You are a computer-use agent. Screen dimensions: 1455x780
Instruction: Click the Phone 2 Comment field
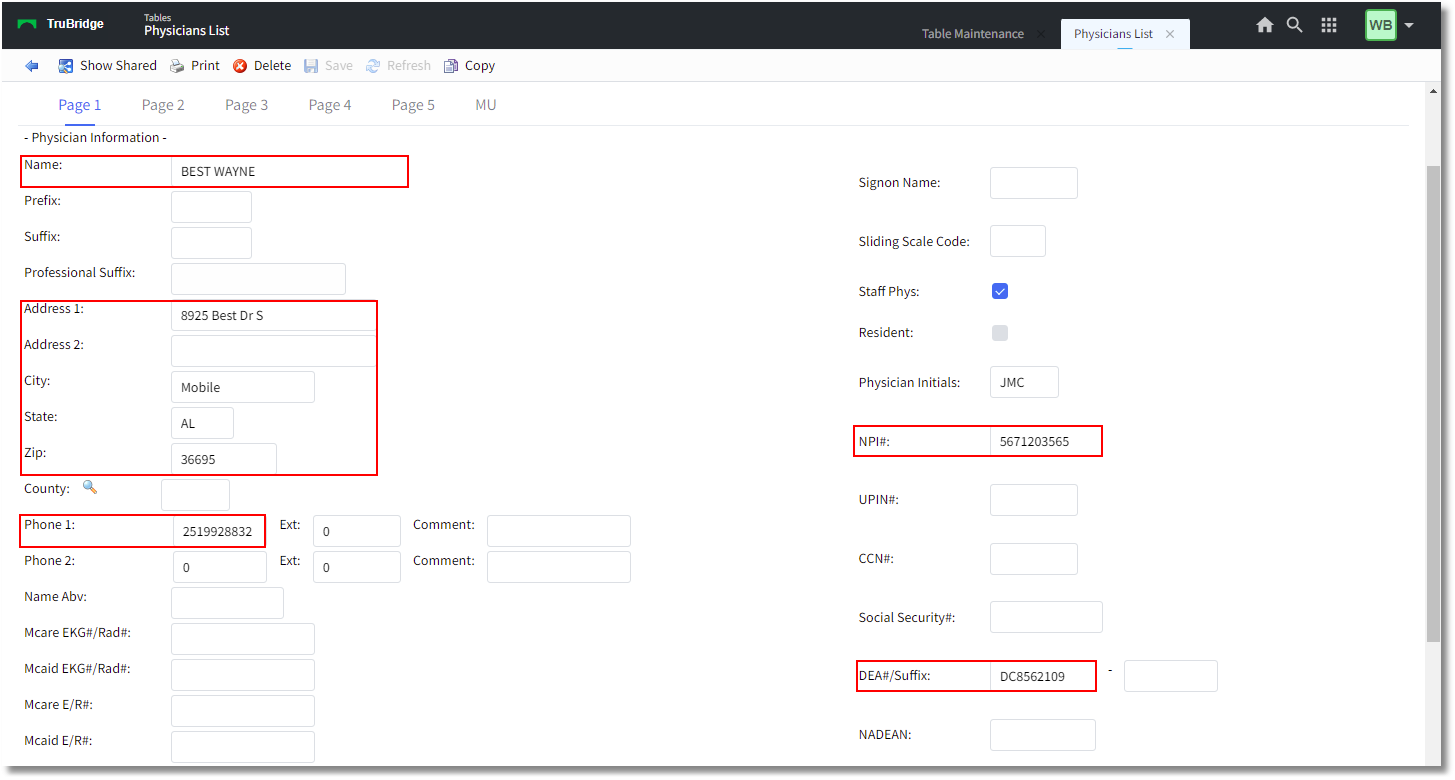(x=559, y=567)
